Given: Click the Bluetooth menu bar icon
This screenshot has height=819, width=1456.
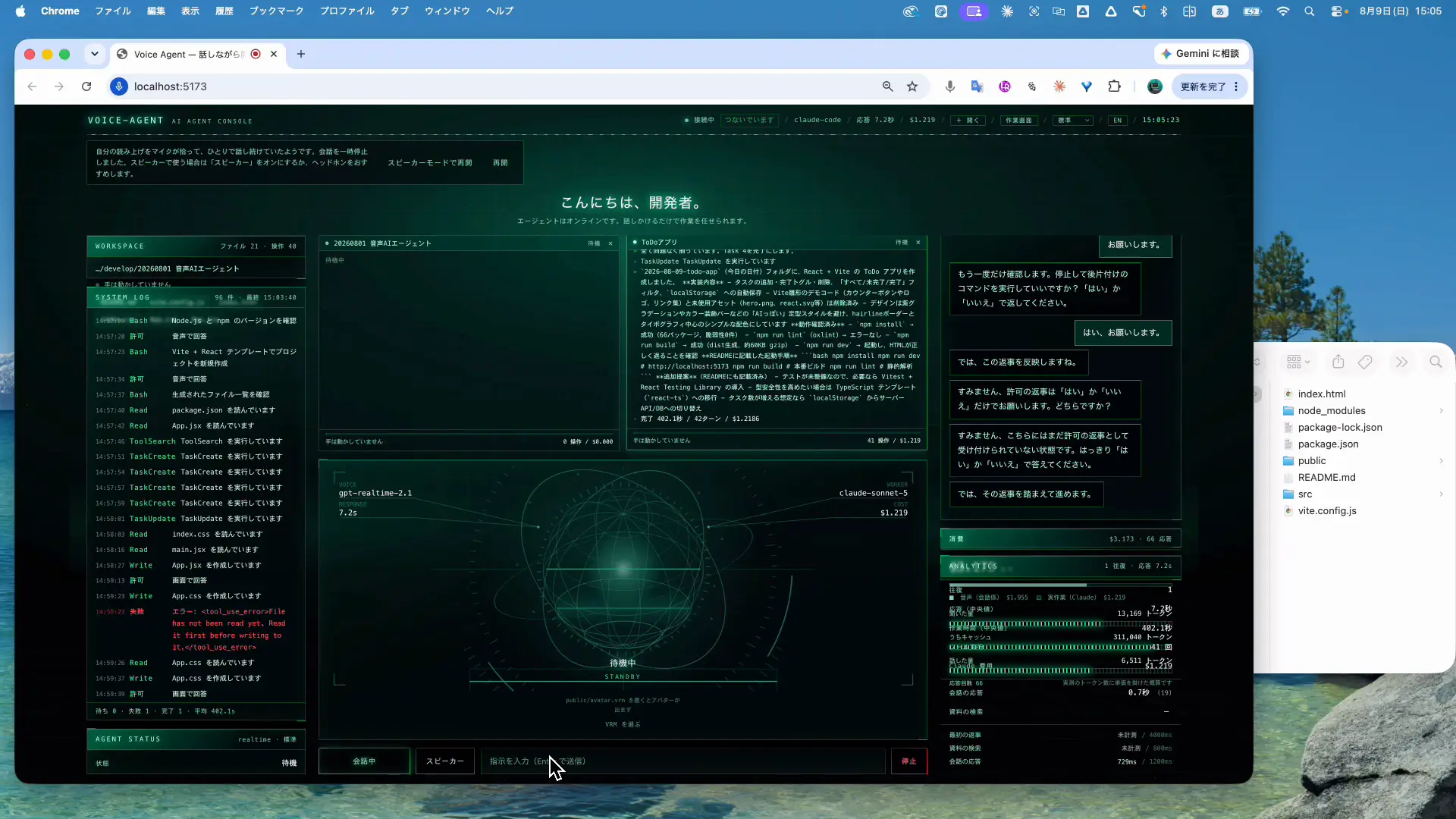Looking at the screenshot, I should click(x=1164, y=11).
